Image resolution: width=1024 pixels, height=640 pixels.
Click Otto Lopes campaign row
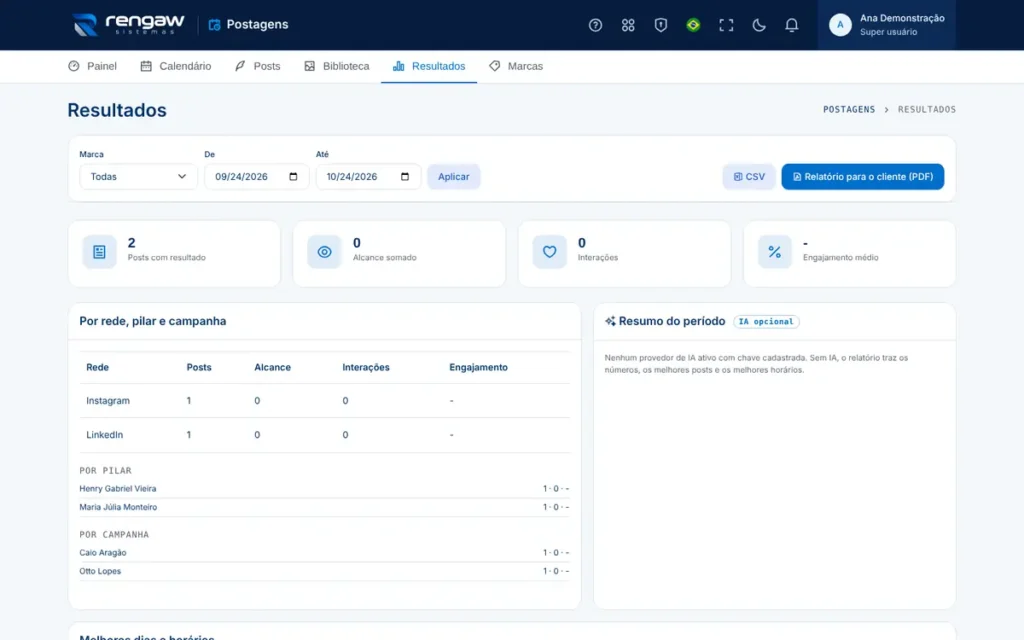[x=325, y=571]
